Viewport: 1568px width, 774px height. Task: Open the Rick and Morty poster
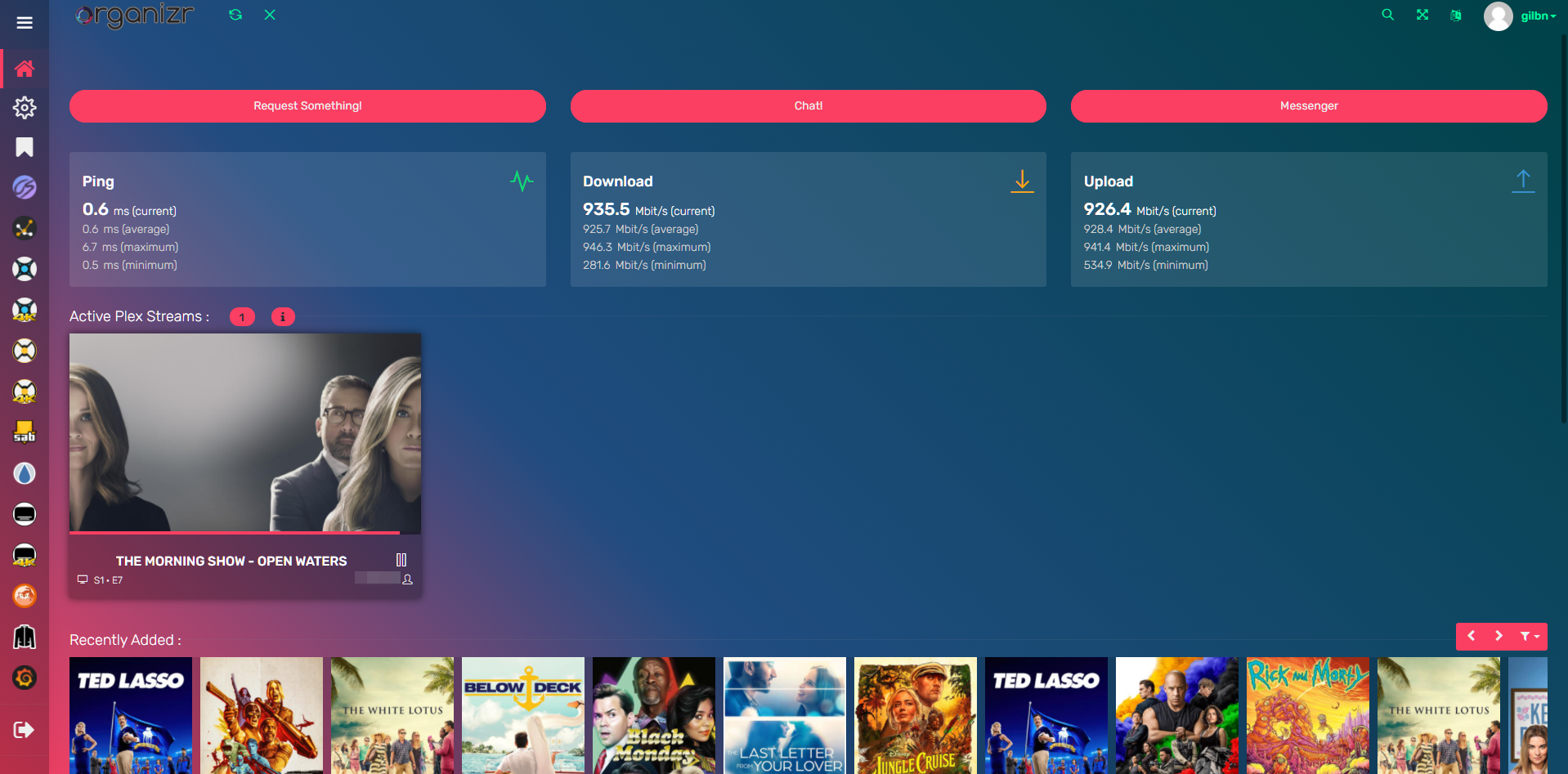(x=1308, y=715)
